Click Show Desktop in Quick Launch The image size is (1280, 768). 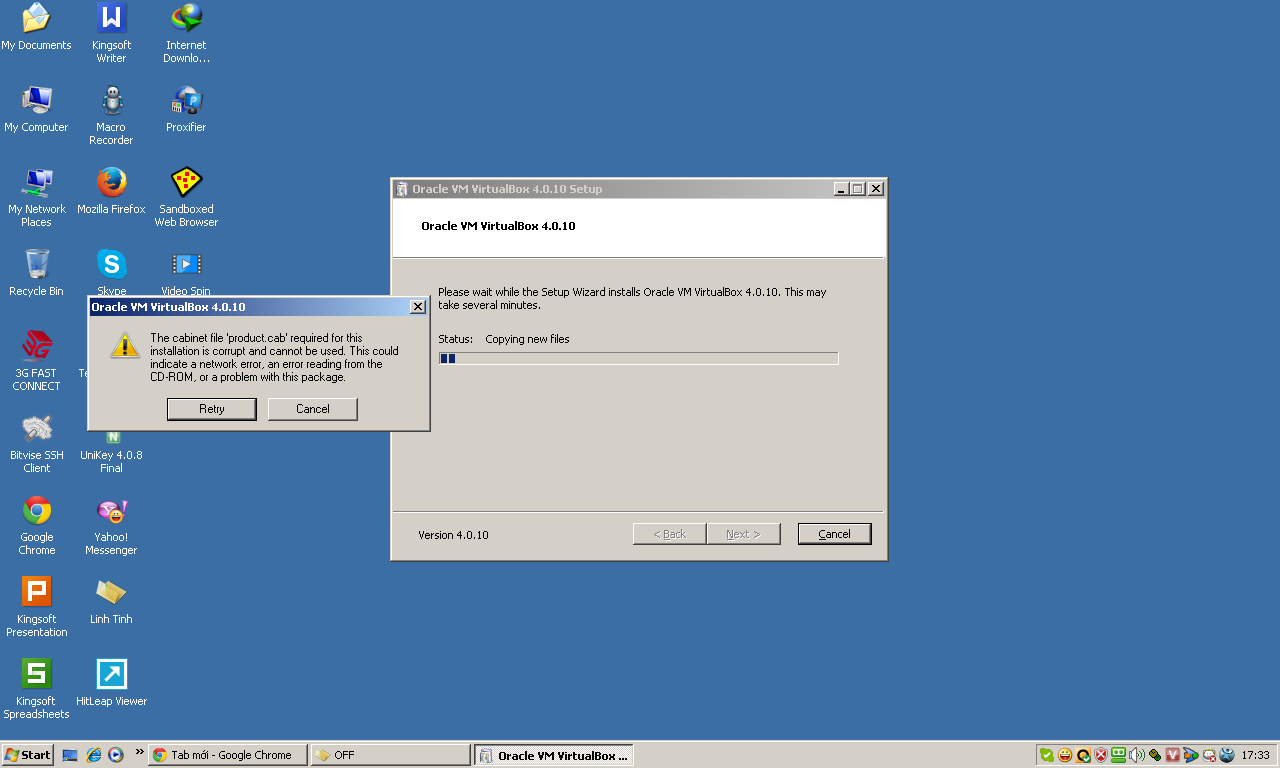click(70, 755)
